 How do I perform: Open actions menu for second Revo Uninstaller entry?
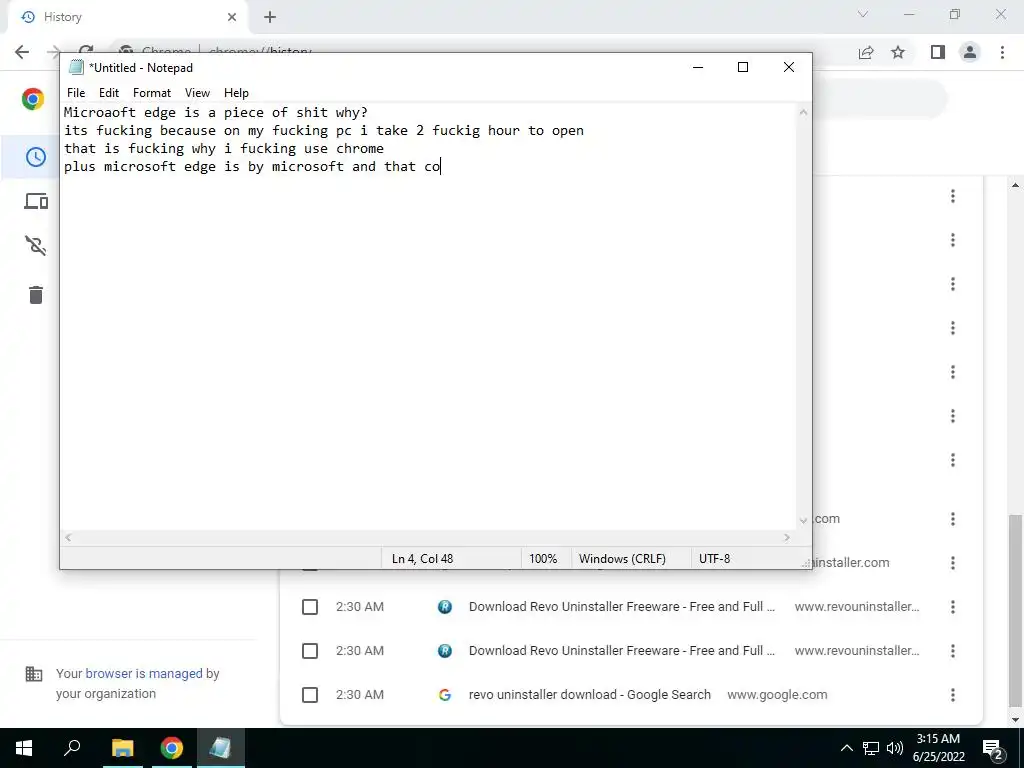point(953,651)
